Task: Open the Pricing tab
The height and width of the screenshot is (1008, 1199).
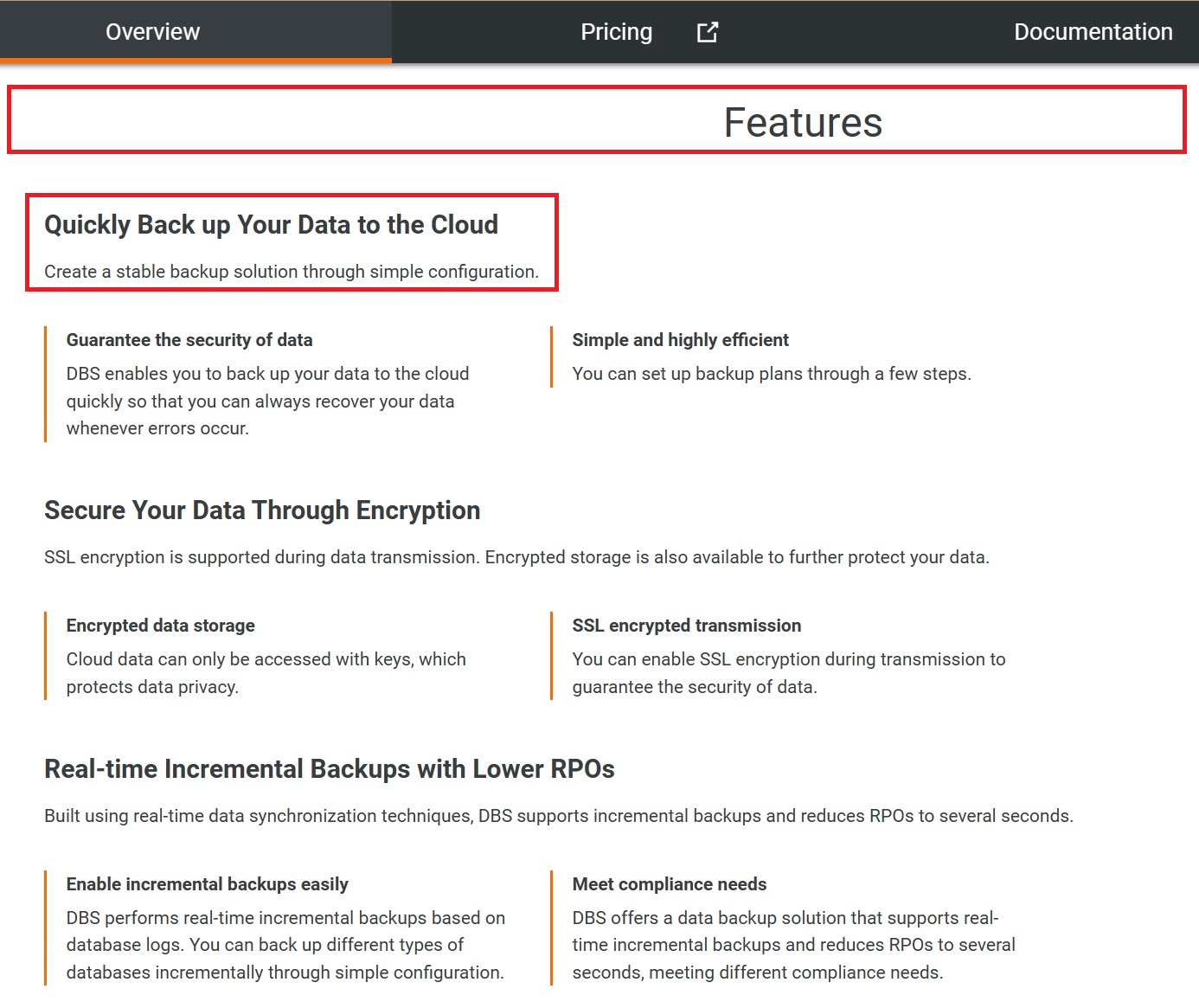Action: click(616, 31)
